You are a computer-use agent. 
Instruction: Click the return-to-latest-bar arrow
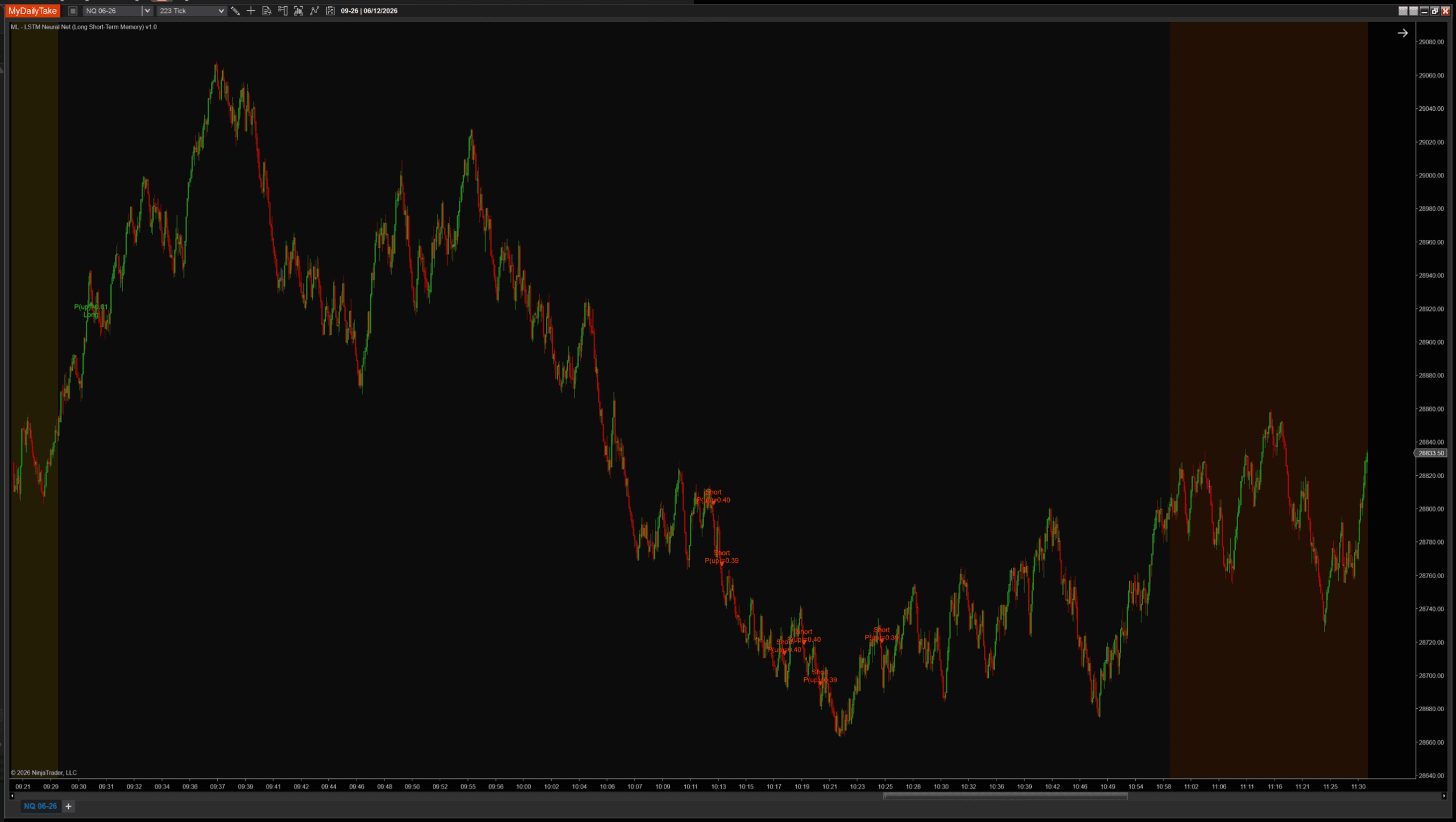1403,33
